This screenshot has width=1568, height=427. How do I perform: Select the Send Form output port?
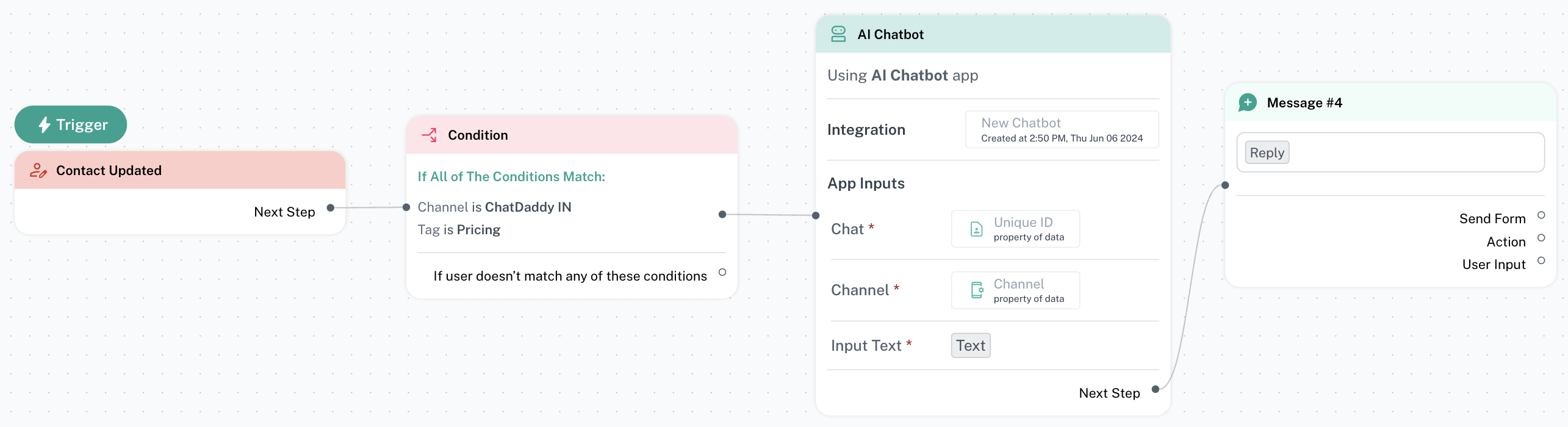(1541, 215)
